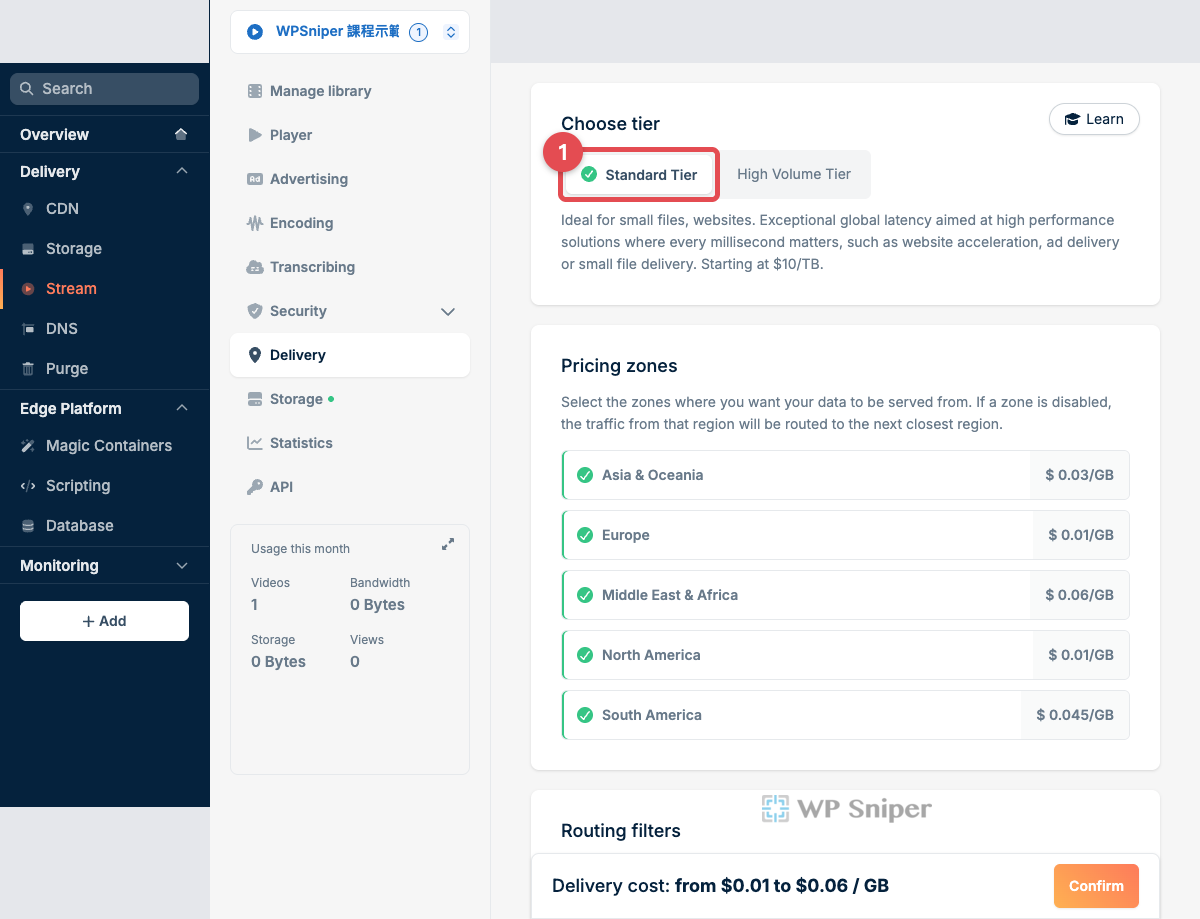Toggle the Middle East & Africa zone

click(x=846, y=595)
